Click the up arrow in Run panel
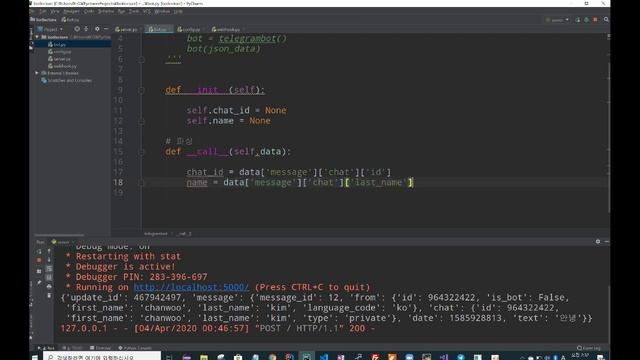Screen dimensions: 640x360 pos(49,251)
